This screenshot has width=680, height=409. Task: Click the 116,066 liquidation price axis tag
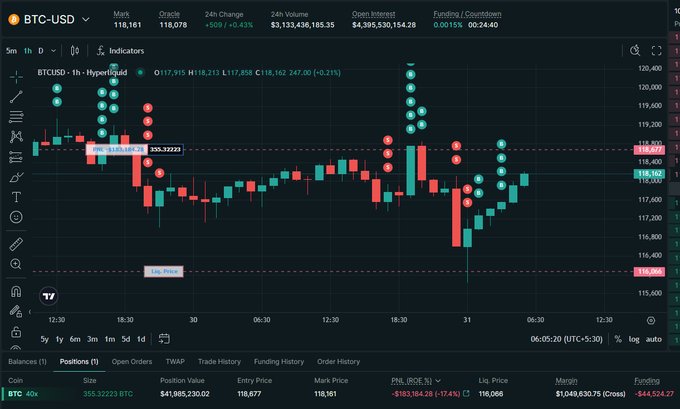pos(649,272)
